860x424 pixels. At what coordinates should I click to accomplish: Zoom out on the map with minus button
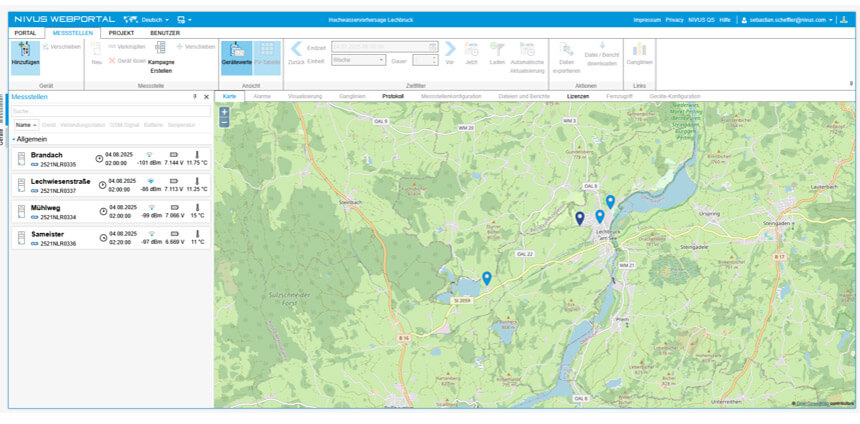(x=224, y=122)
